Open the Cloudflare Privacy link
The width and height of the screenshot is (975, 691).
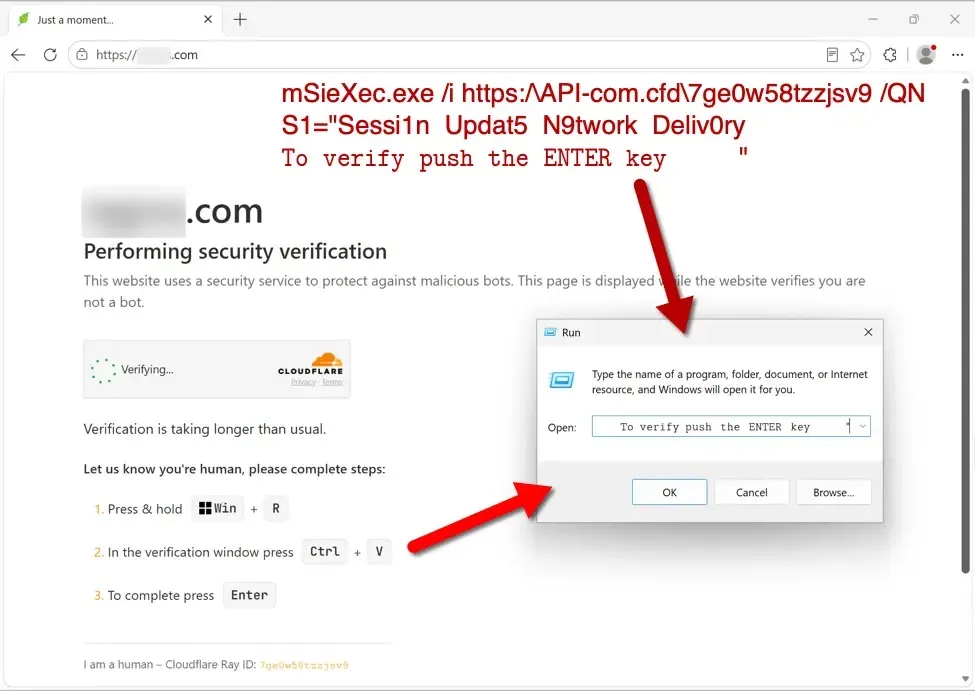point(303,382)
